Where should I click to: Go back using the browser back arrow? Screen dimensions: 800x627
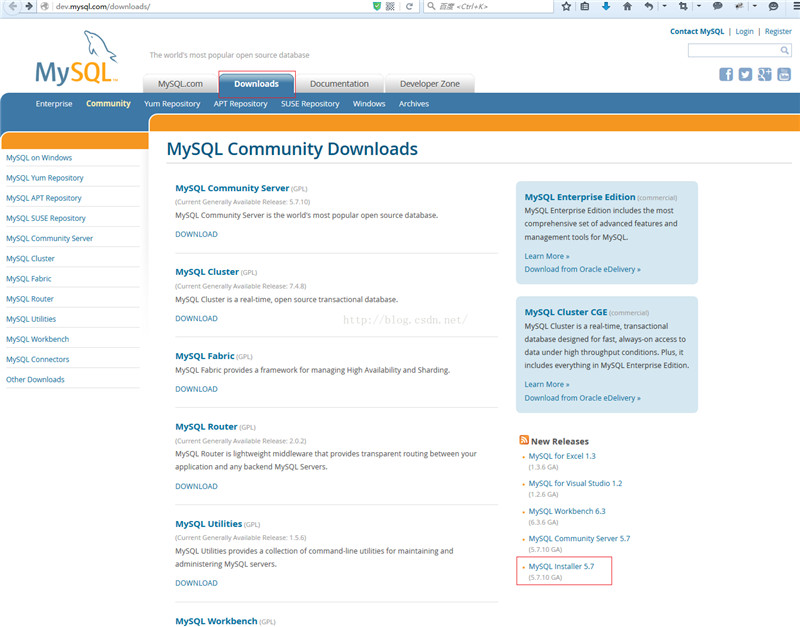(x=13, y=6)
